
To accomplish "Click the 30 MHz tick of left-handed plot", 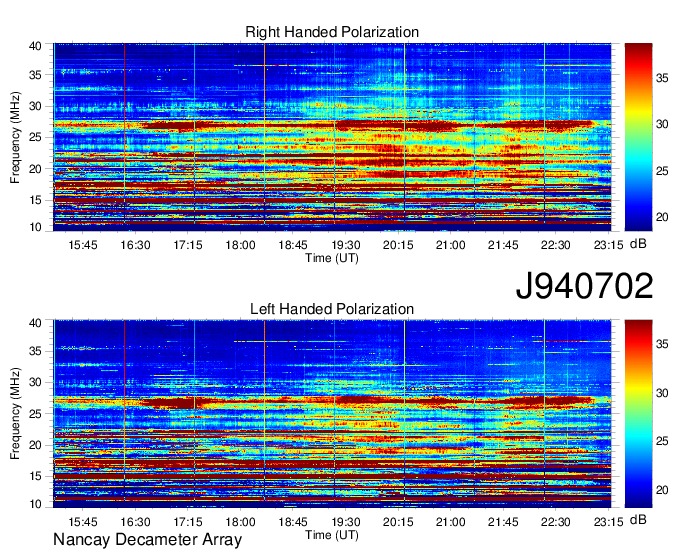I will coord(35,382).
